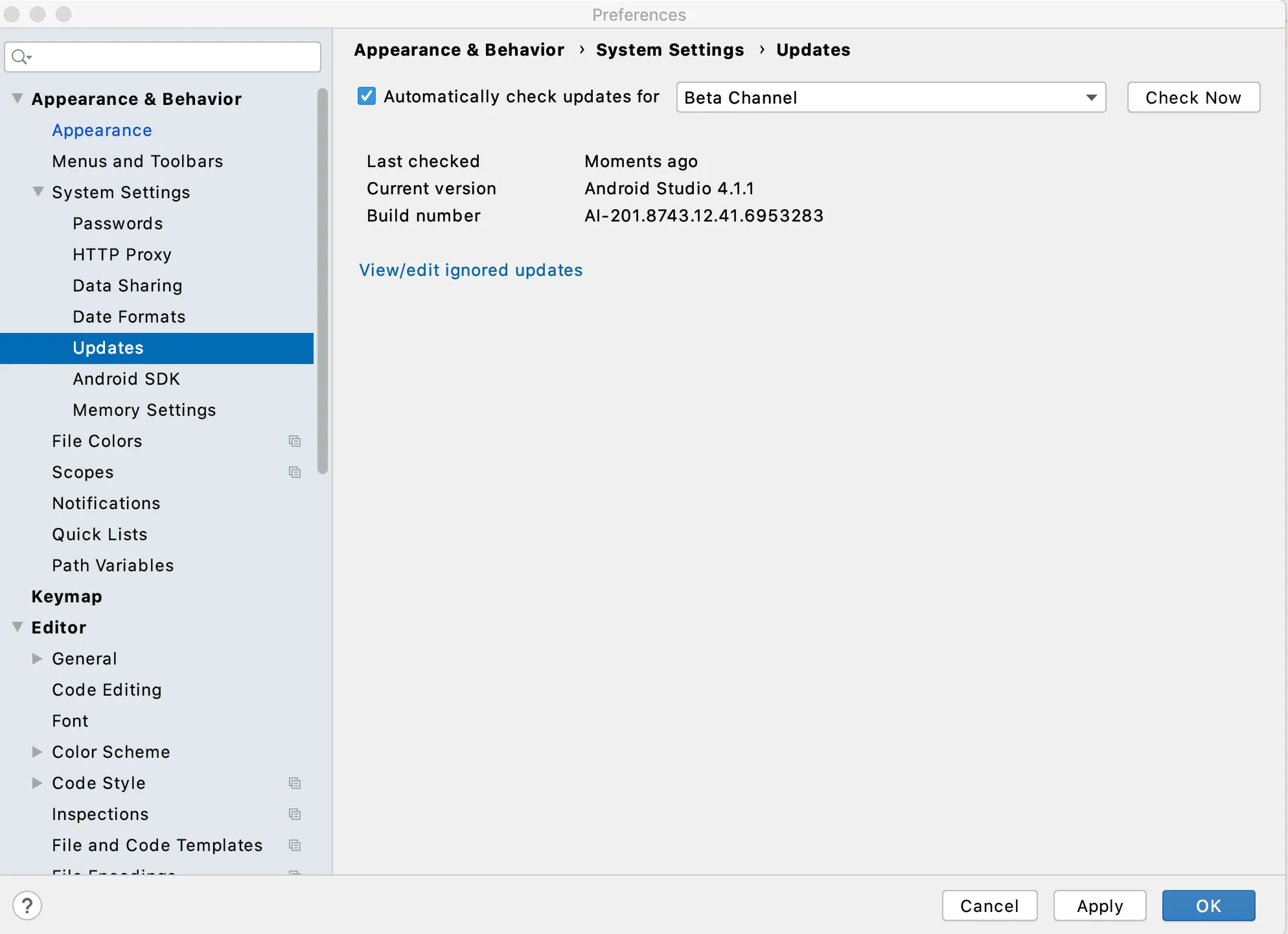Viewport: 1288px width, 934px height.
Task: Click the sidebar vertical scrollbar
Action: coord(322,282)
